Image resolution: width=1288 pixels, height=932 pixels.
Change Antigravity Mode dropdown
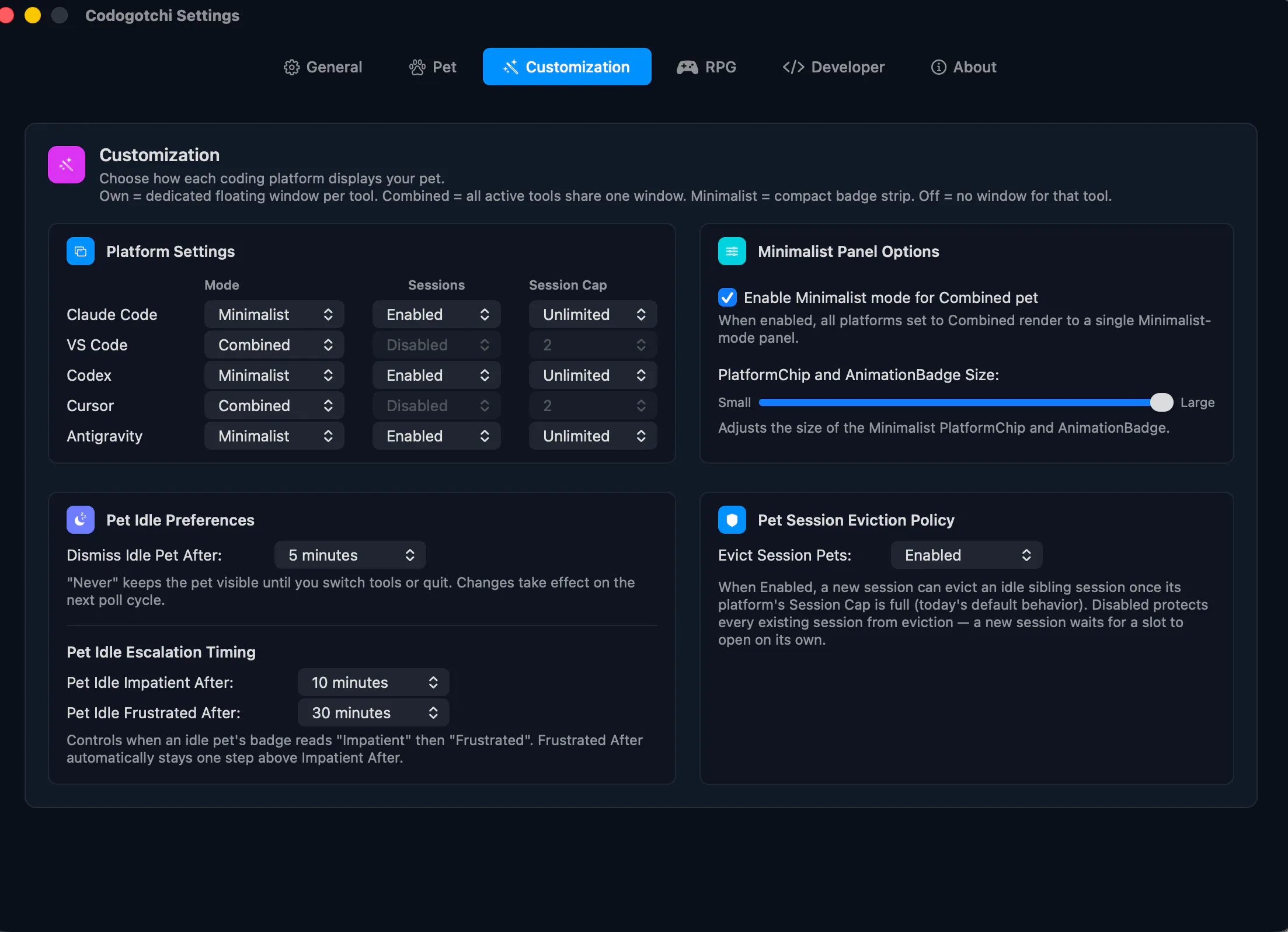tap(274, 436)
